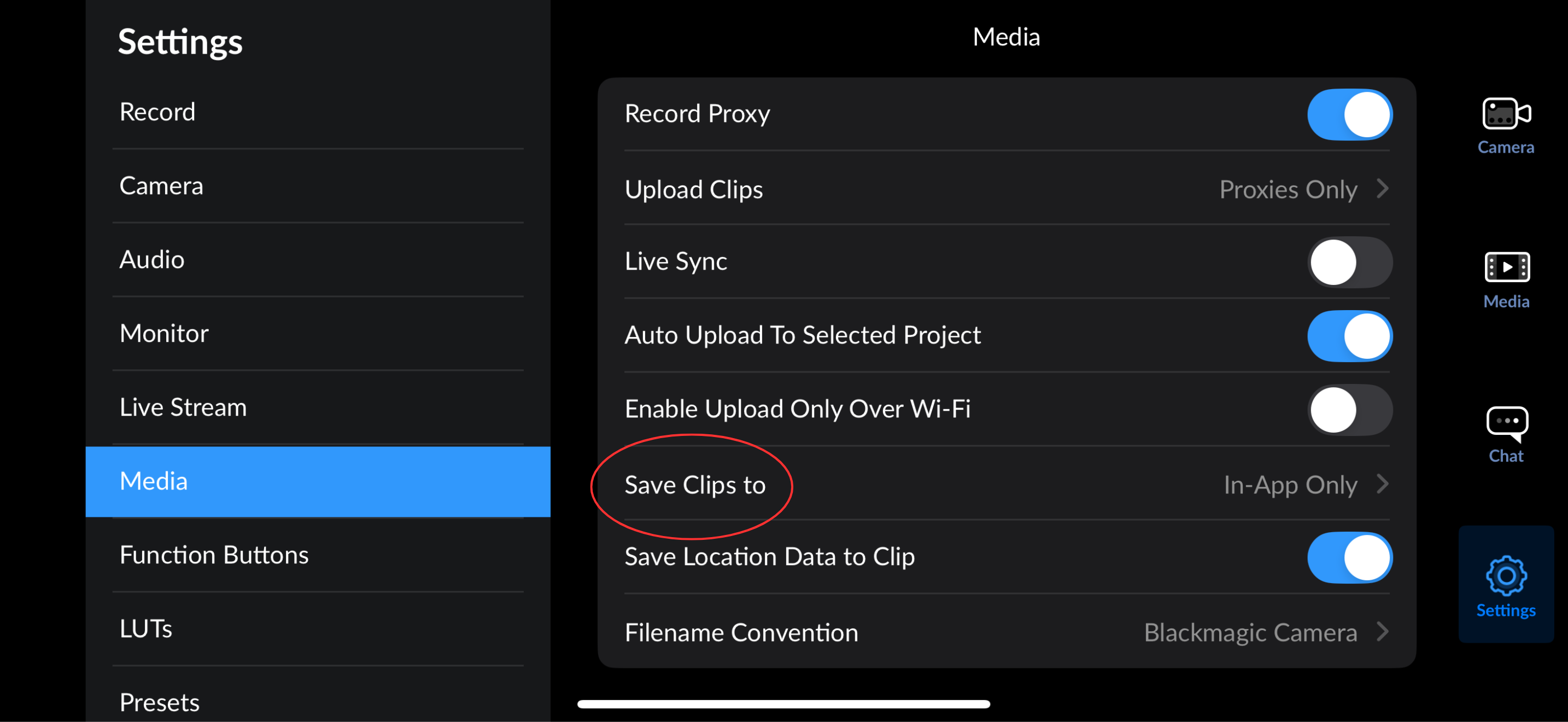Screen dimensions: 1568x722
Task: Expand Upload Clips Proxies Only chevron
Action: pos(1382,189)
